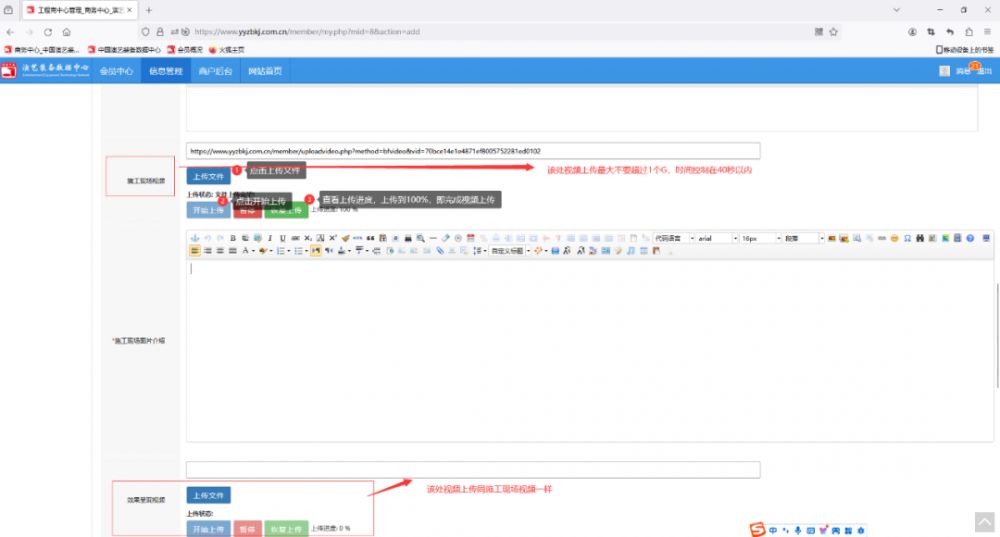Apply underline formatting in the editor
The width and height of the screenshot is (1000, 537).
pyautogui.click(x=283, y=238)
